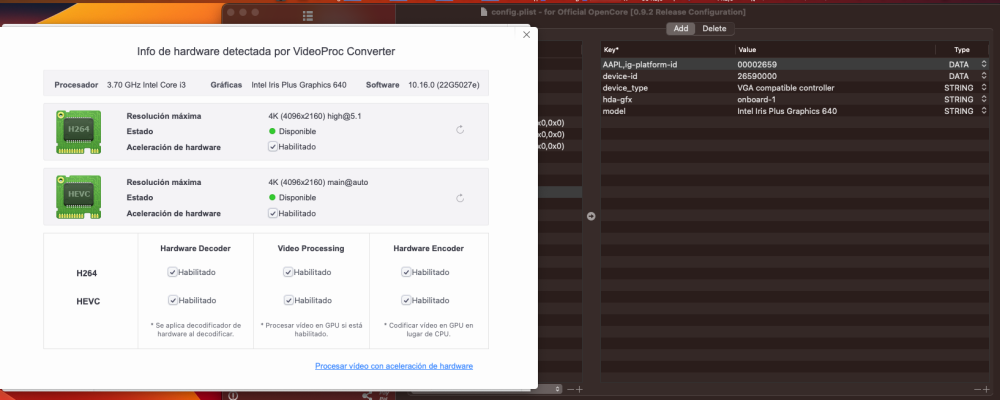
Task: Click the right arrow button between the panes
Action: (591, 216)
